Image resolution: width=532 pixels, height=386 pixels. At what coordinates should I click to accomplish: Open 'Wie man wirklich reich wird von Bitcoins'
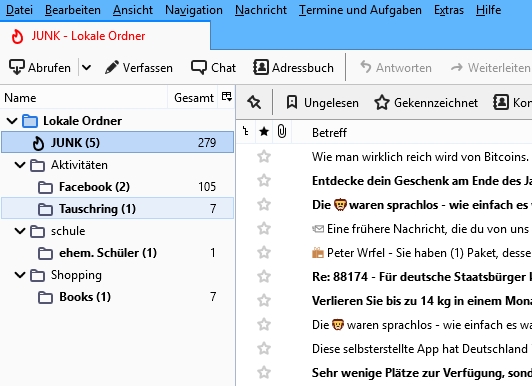point(420,157)
